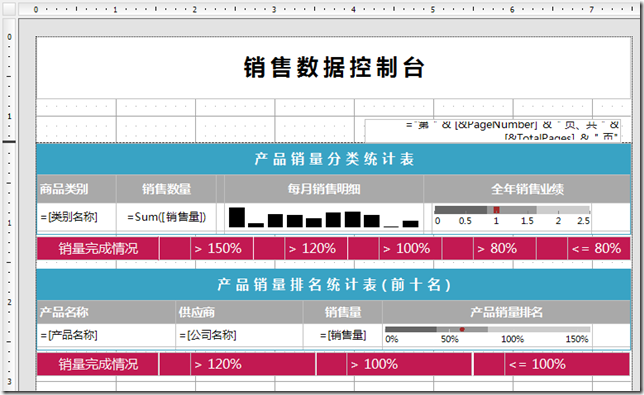Screen dimensions: 644x395
Task: Click the 商品类别 column header
Action: click(76, 189)
